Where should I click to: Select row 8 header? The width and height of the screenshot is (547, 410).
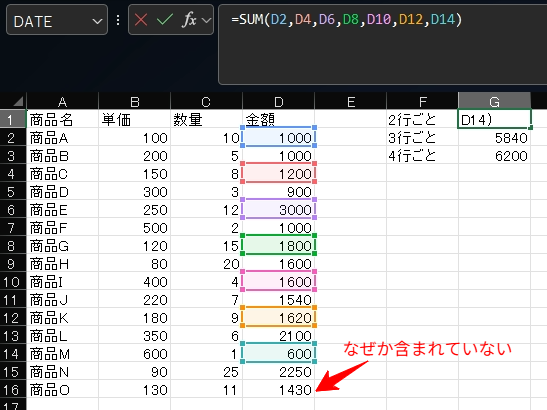[13, 246]
